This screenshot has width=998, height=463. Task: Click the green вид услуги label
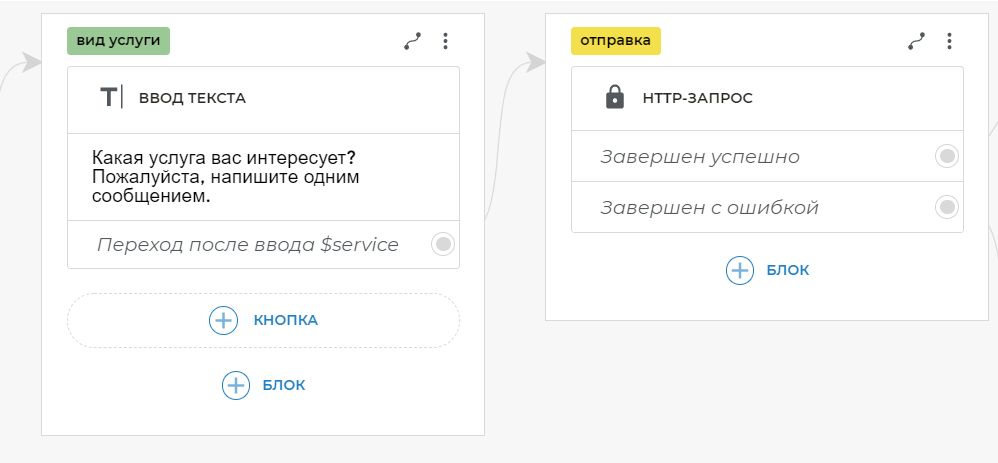pyautogui.click(x=119, y=41)
